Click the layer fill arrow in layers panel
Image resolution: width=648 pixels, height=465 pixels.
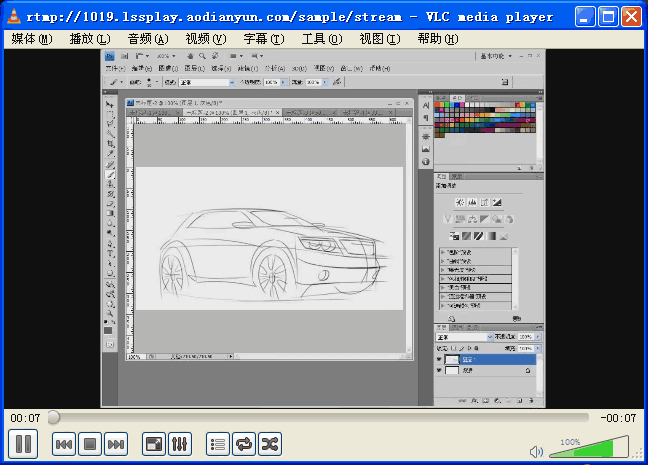tap(538, 348)
